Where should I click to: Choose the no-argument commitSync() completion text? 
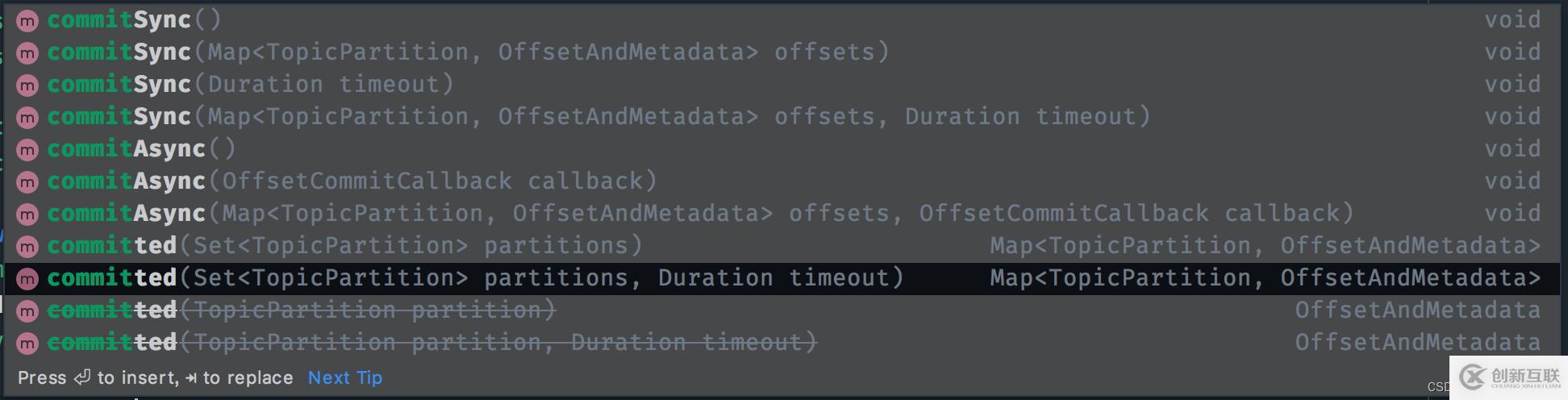click(x=134, y=20)
